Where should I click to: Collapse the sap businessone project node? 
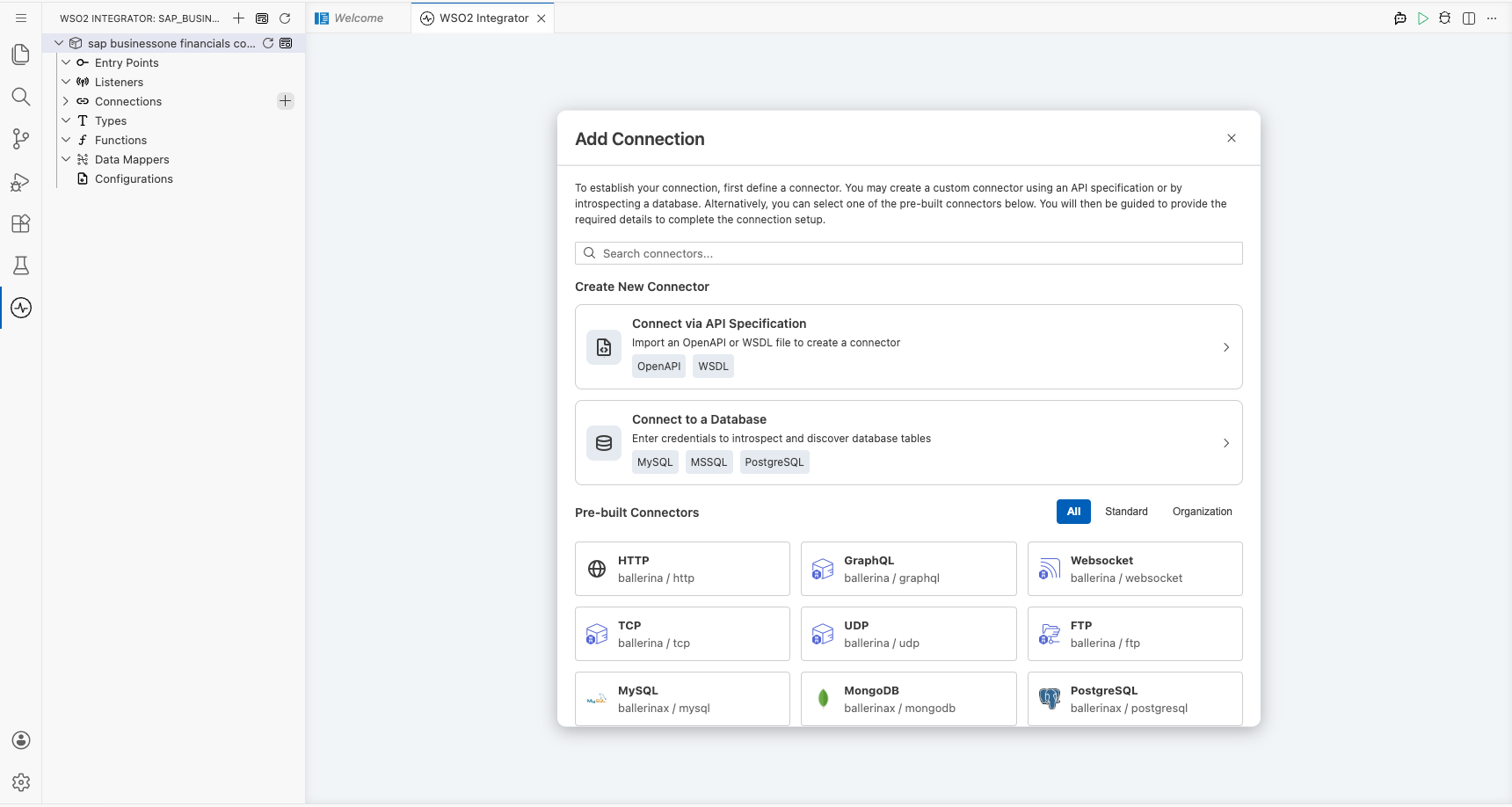click(59, 43)
